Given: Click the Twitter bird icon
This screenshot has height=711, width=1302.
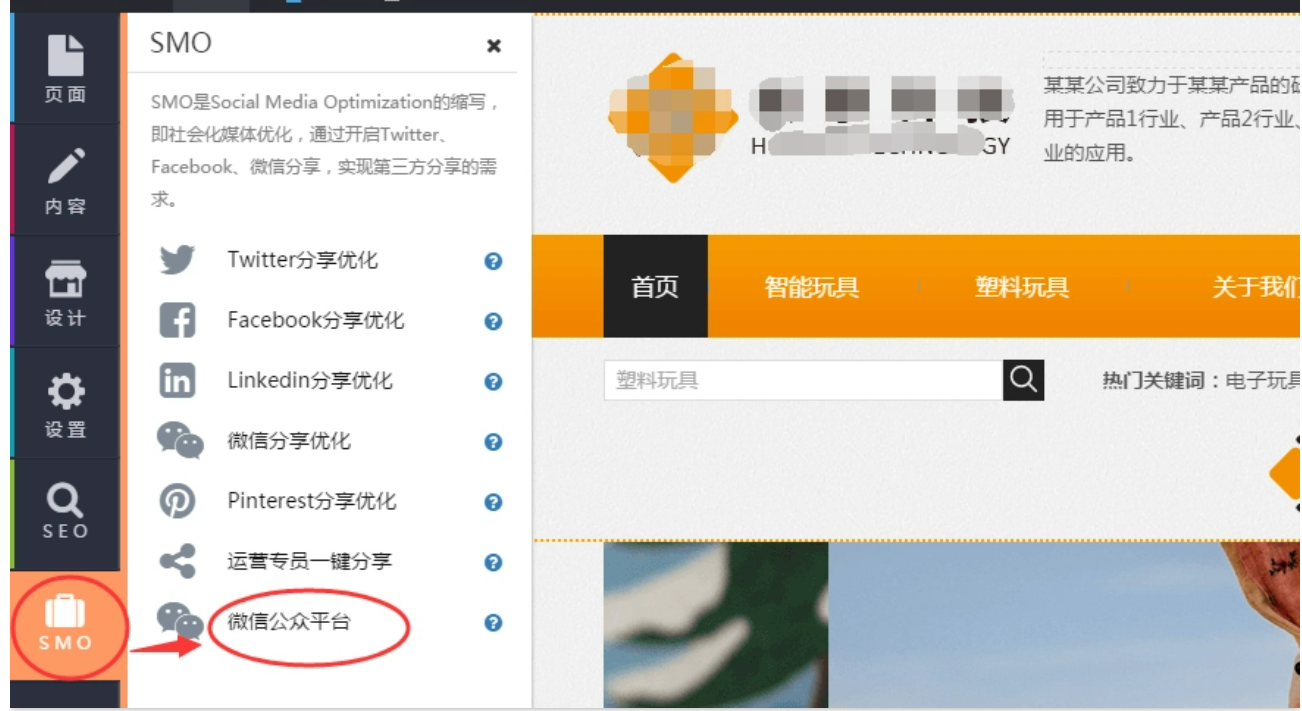Looking at the screenshot, I should (x=177, y=261).
